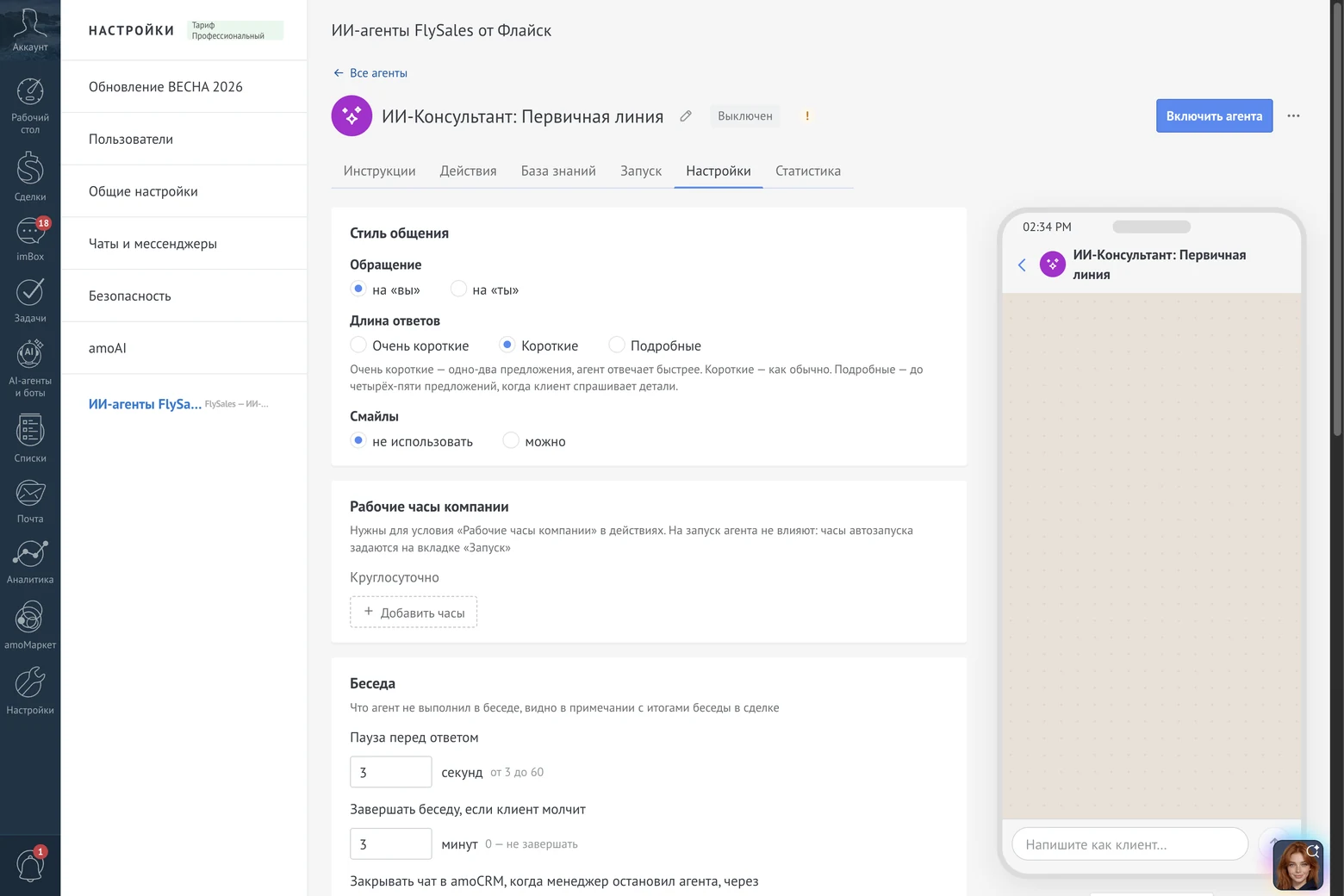
Task: Switch to Инструкции tab
Action: pos(379,171)
